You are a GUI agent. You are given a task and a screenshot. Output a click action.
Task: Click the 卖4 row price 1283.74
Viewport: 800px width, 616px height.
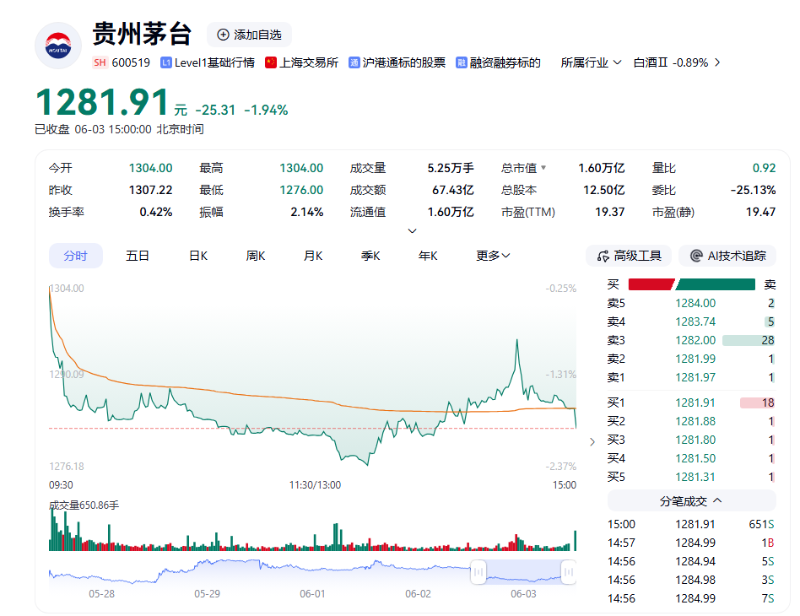click(695, 322)
